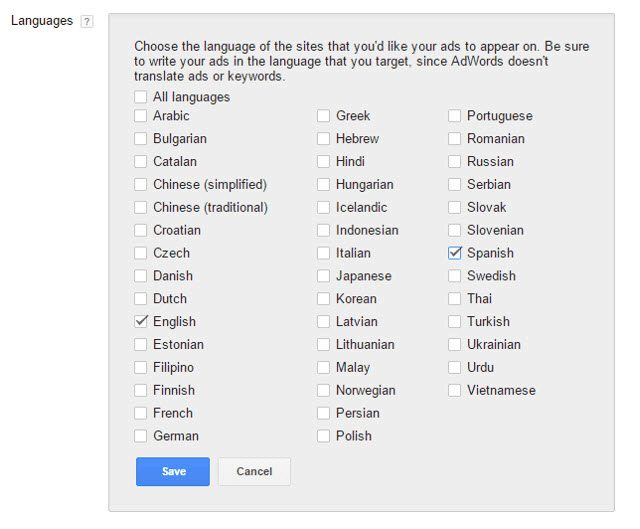Image resolution: width=640 pixels, height=529 pixels.
Task: Uncheck the English language checkbox
Action: (140, 321)
